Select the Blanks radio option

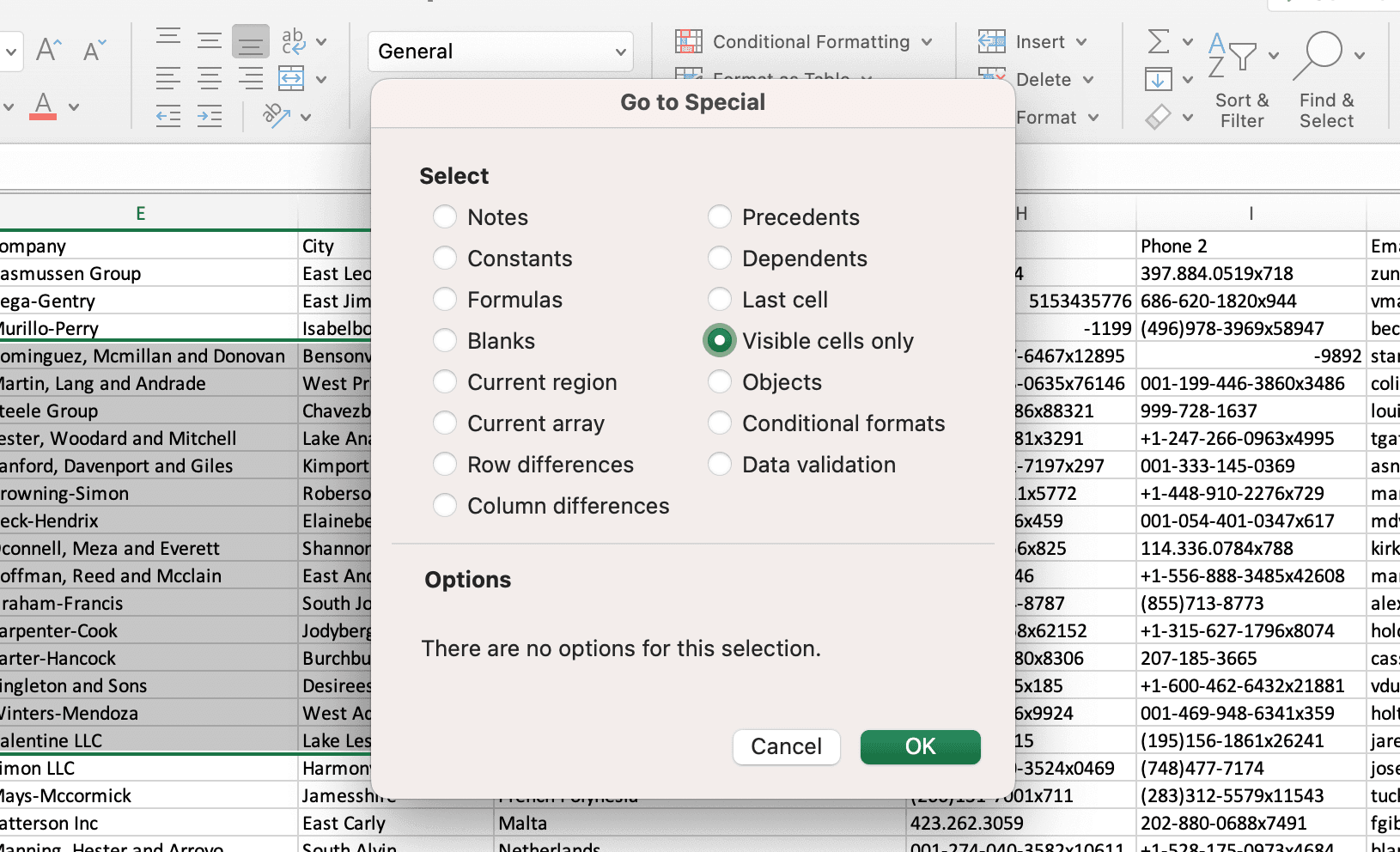(x=445, y=341)
